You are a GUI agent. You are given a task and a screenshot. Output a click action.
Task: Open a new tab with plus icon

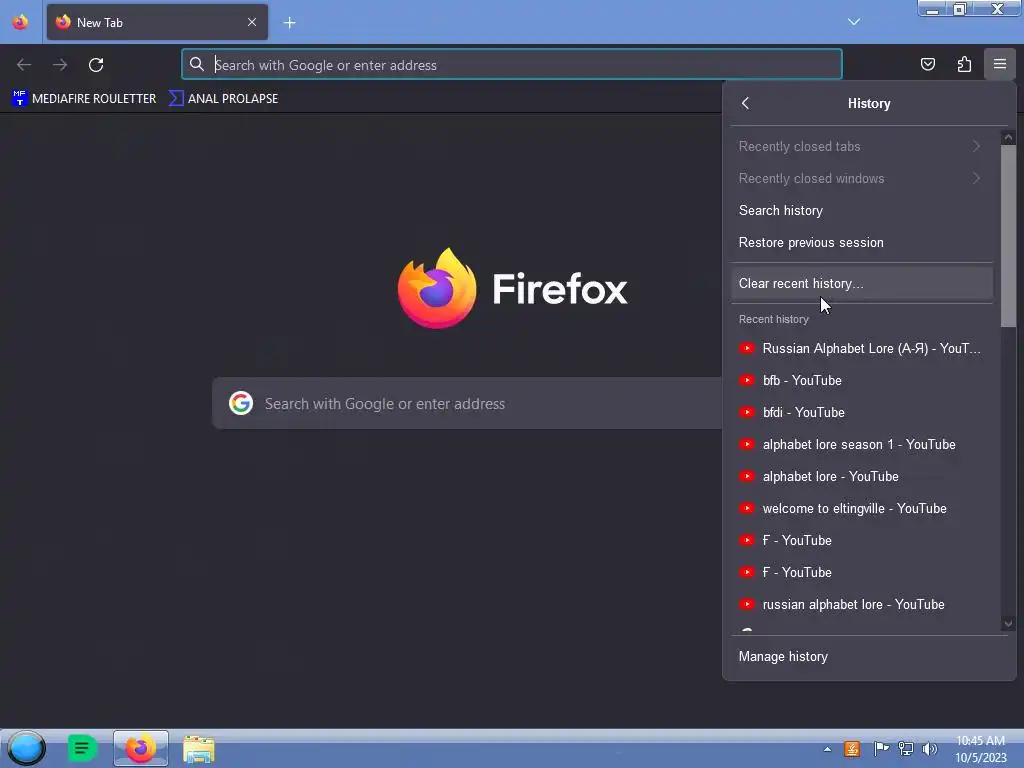click(x=289, y=23)
